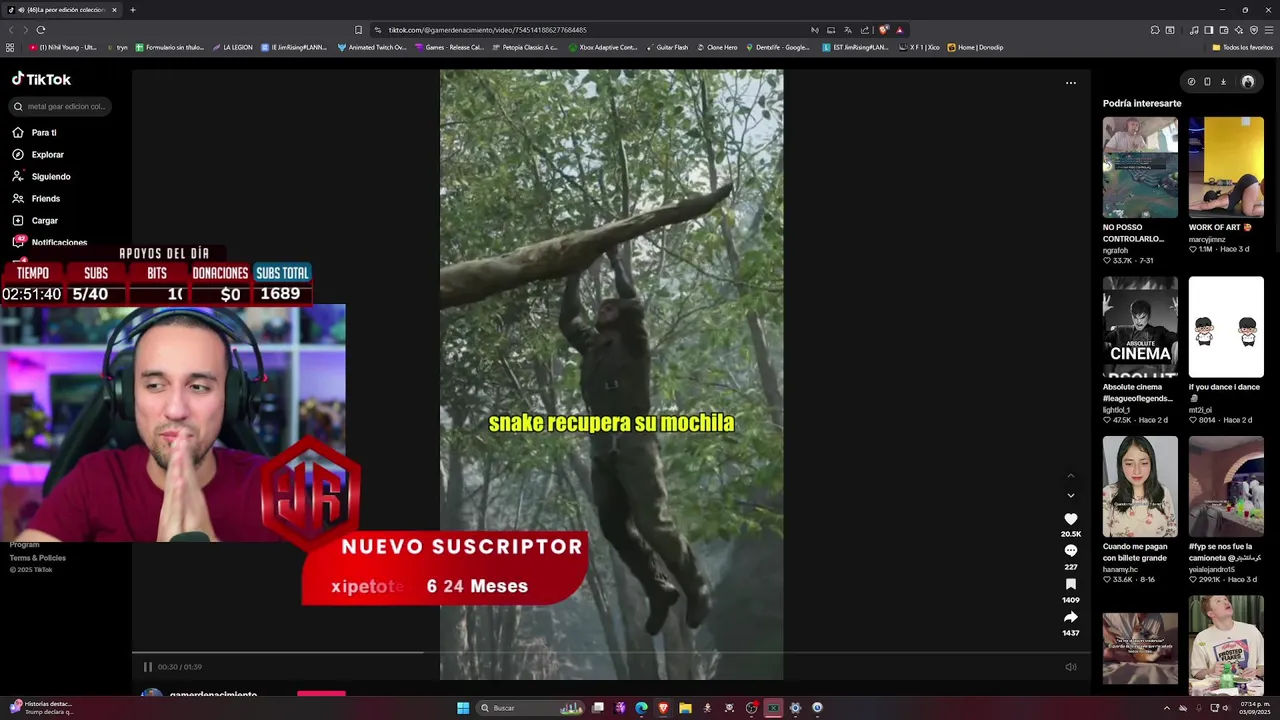Go back in browser history

[10, 30]
